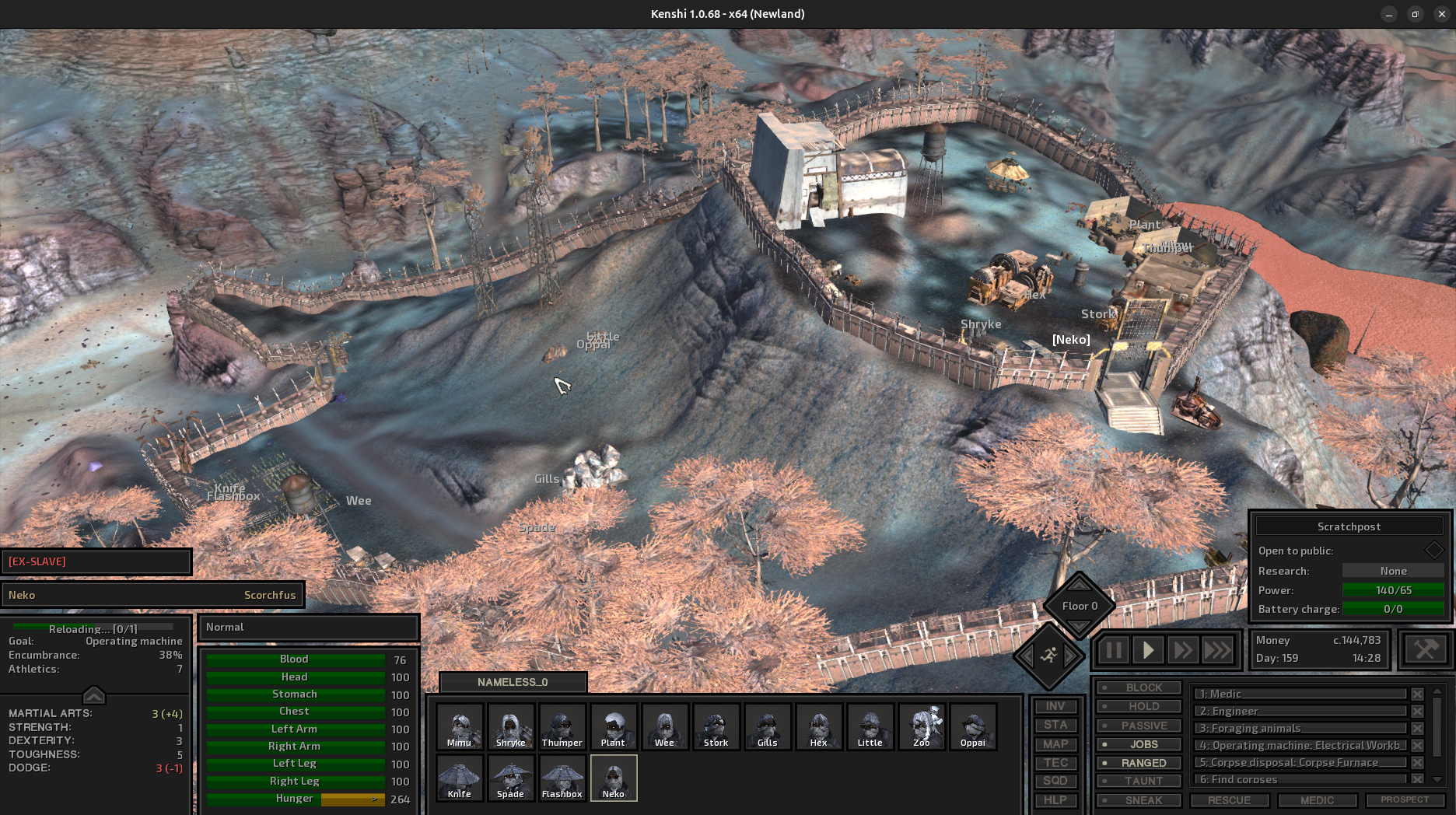Open build mode hammer icon

coord(1425,649)
